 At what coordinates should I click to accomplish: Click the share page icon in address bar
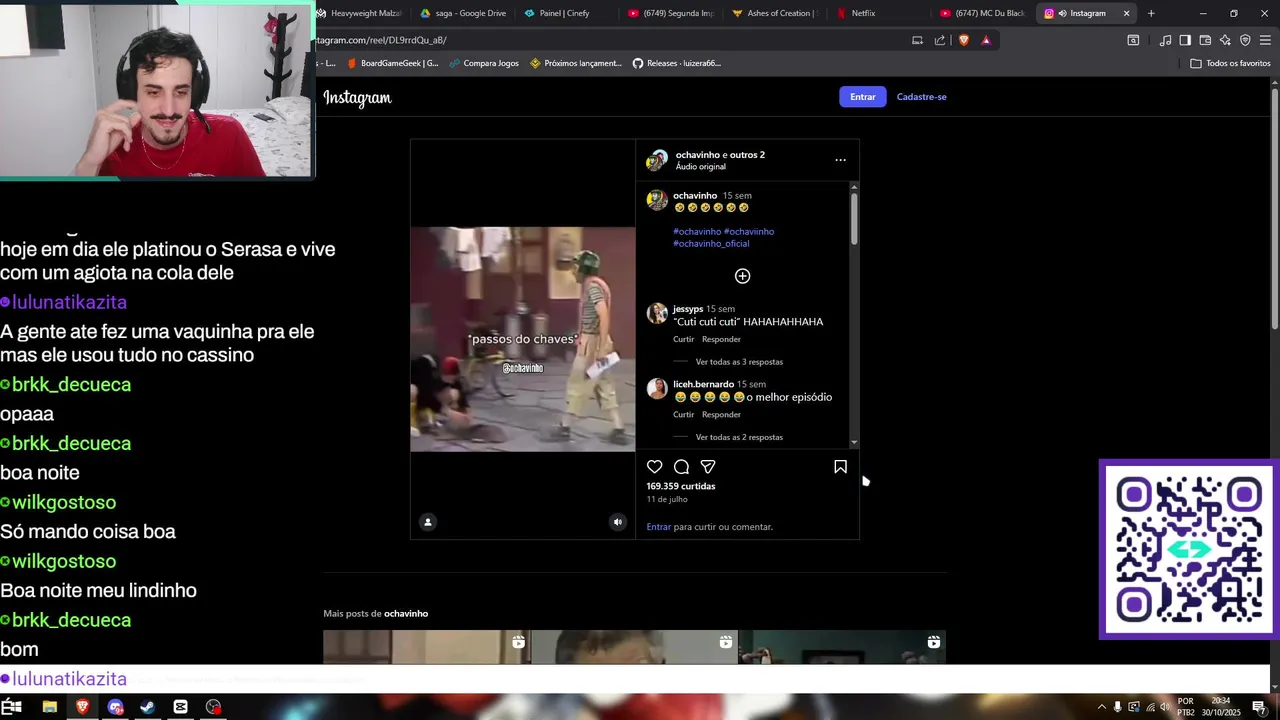pos(940,40)
